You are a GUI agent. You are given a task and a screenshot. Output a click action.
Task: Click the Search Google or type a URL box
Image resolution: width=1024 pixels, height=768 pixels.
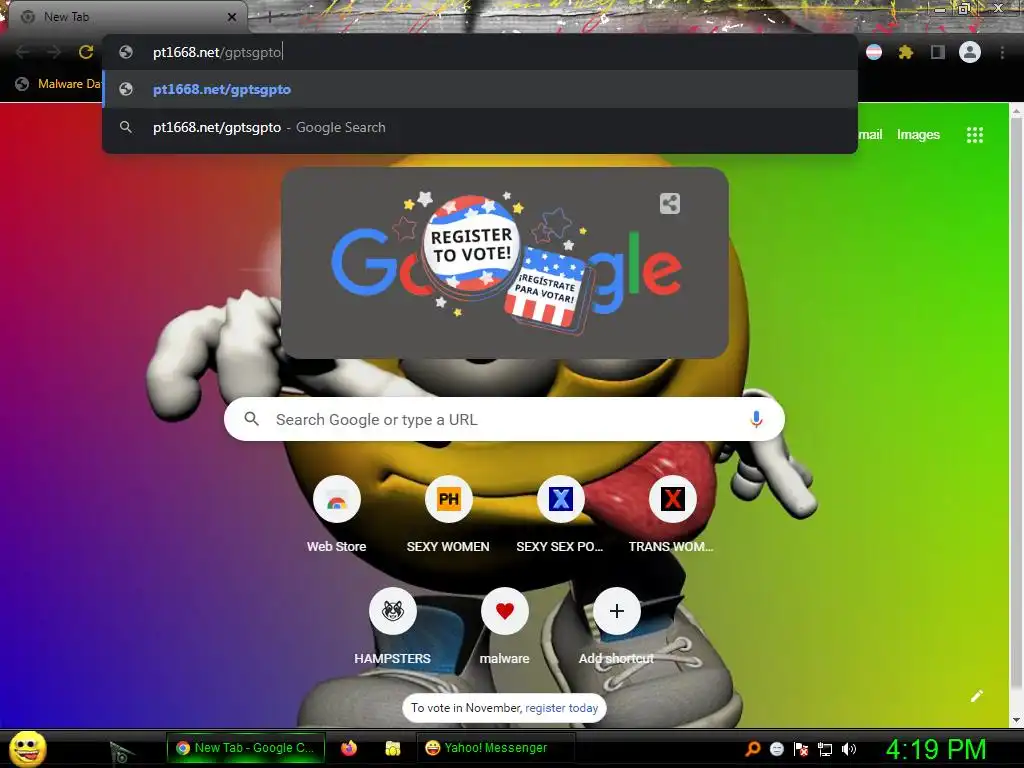point(504,419)
